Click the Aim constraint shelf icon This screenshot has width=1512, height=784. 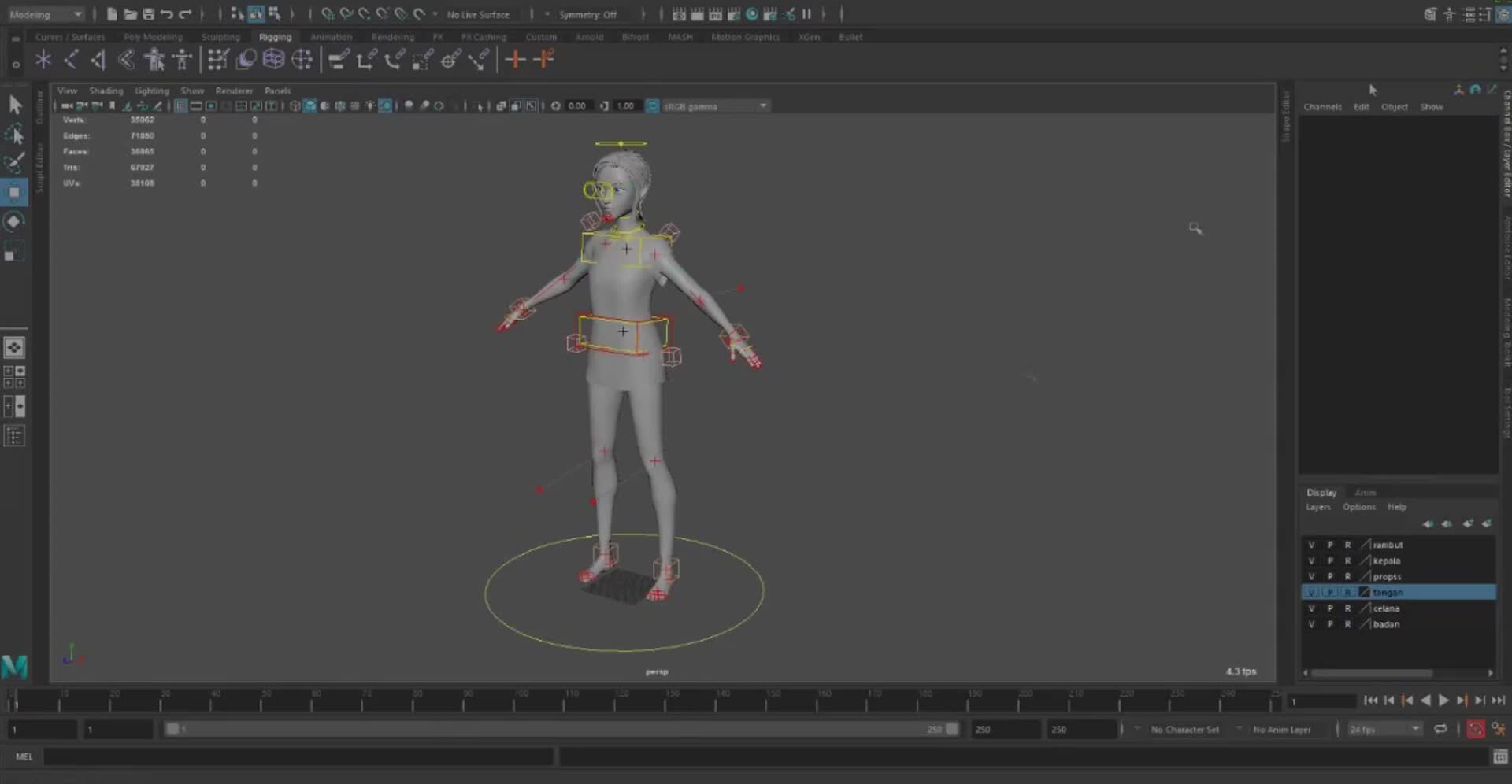pos(450,59)
